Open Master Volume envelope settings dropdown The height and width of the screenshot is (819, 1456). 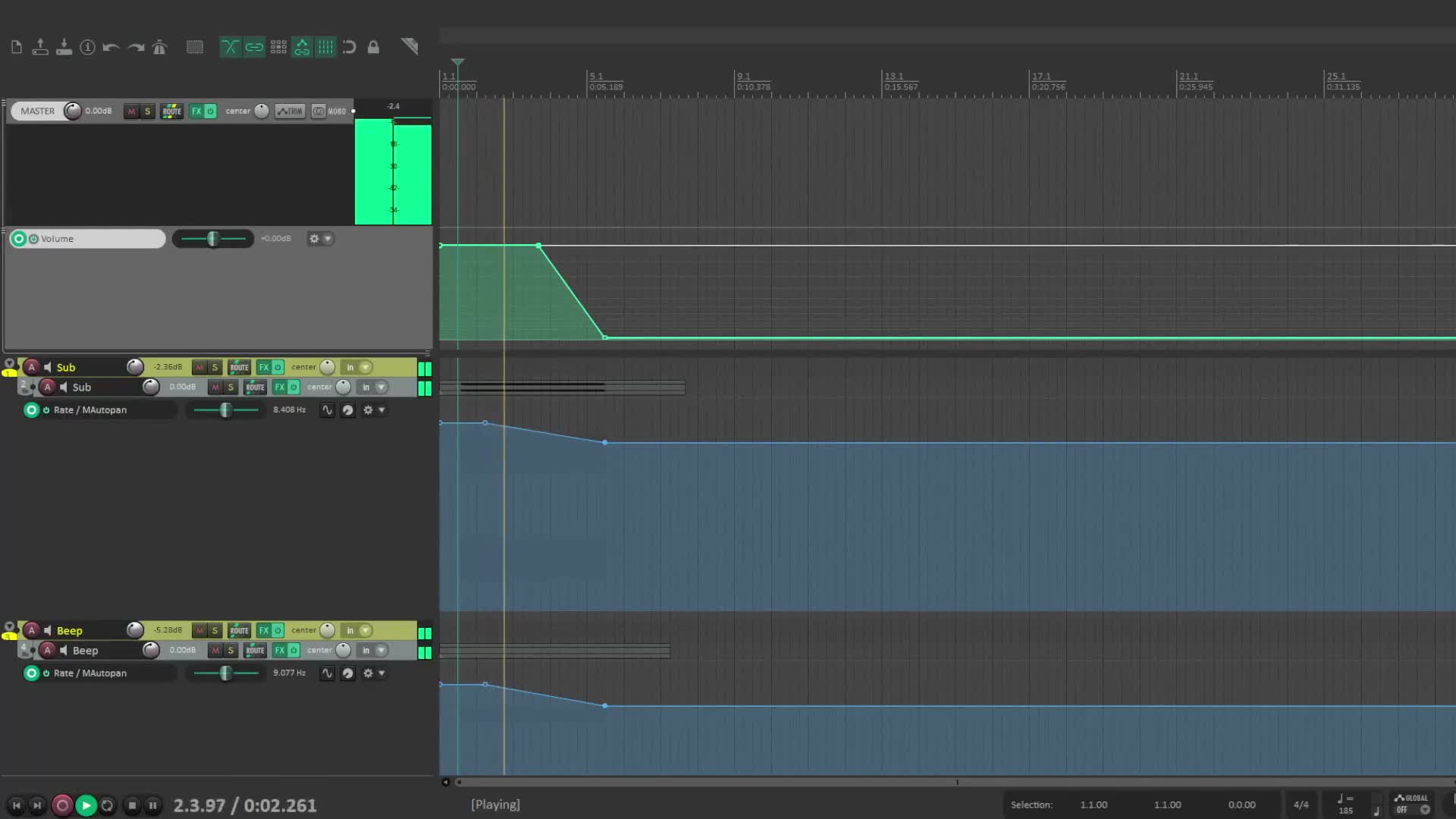(328, 238)
